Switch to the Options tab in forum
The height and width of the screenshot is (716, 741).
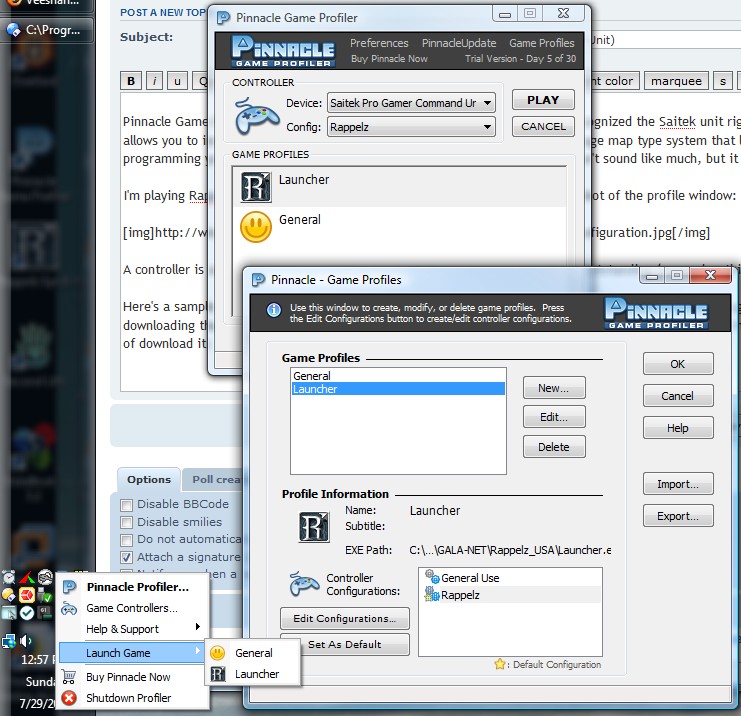click(x=149, y=479)
